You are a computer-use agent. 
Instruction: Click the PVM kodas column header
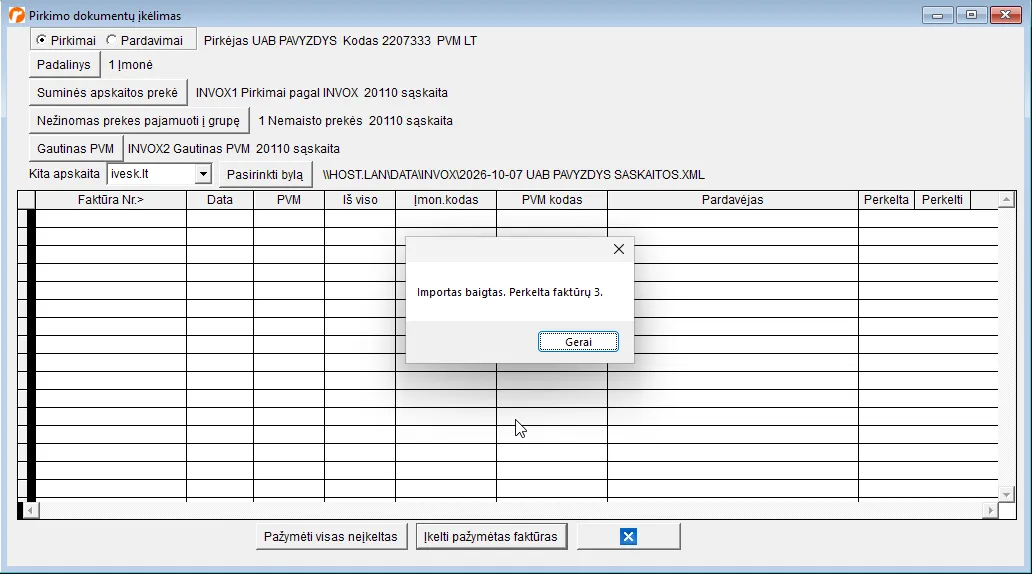(552, 199)
